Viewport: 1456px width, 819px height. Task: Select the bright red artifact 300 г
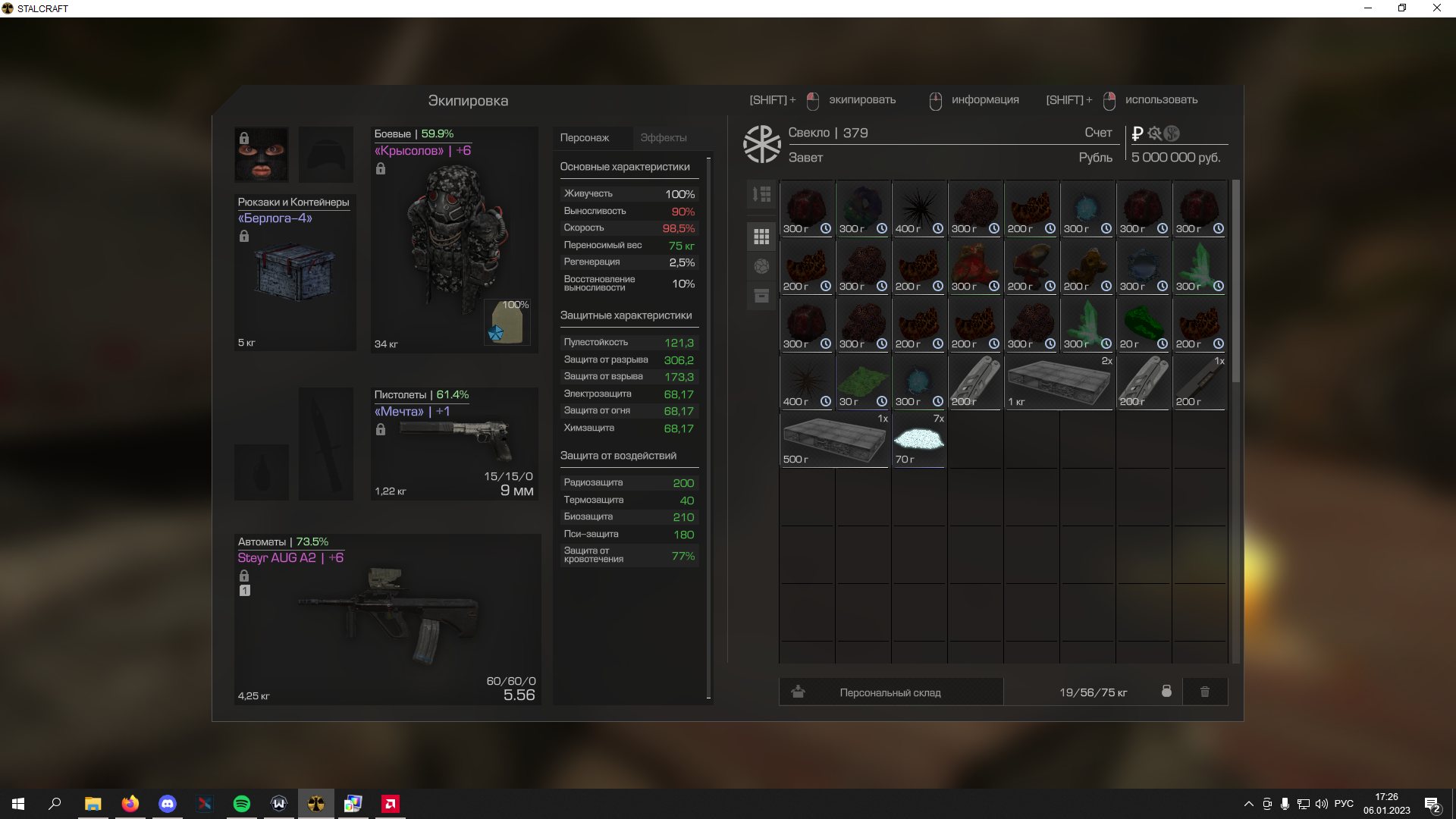(x=975, y=266)
